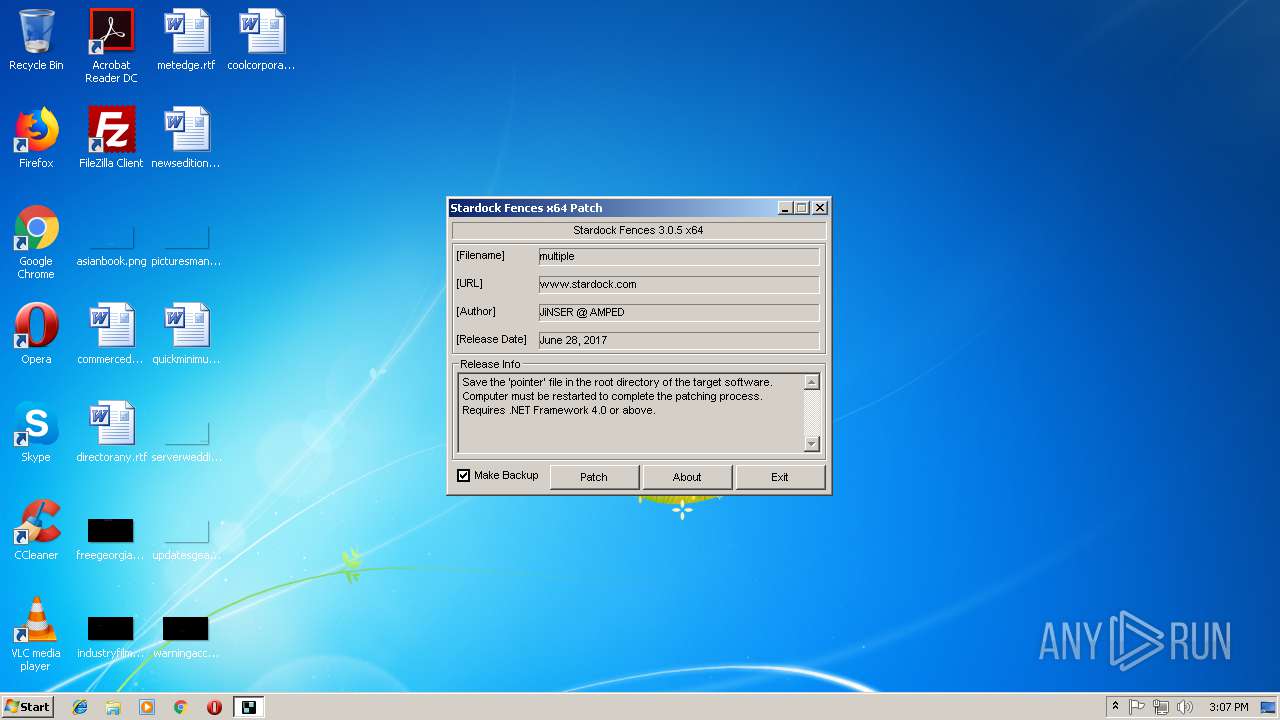
Task: Select the industryfilm file icon
Action: (x=111, y=636)
